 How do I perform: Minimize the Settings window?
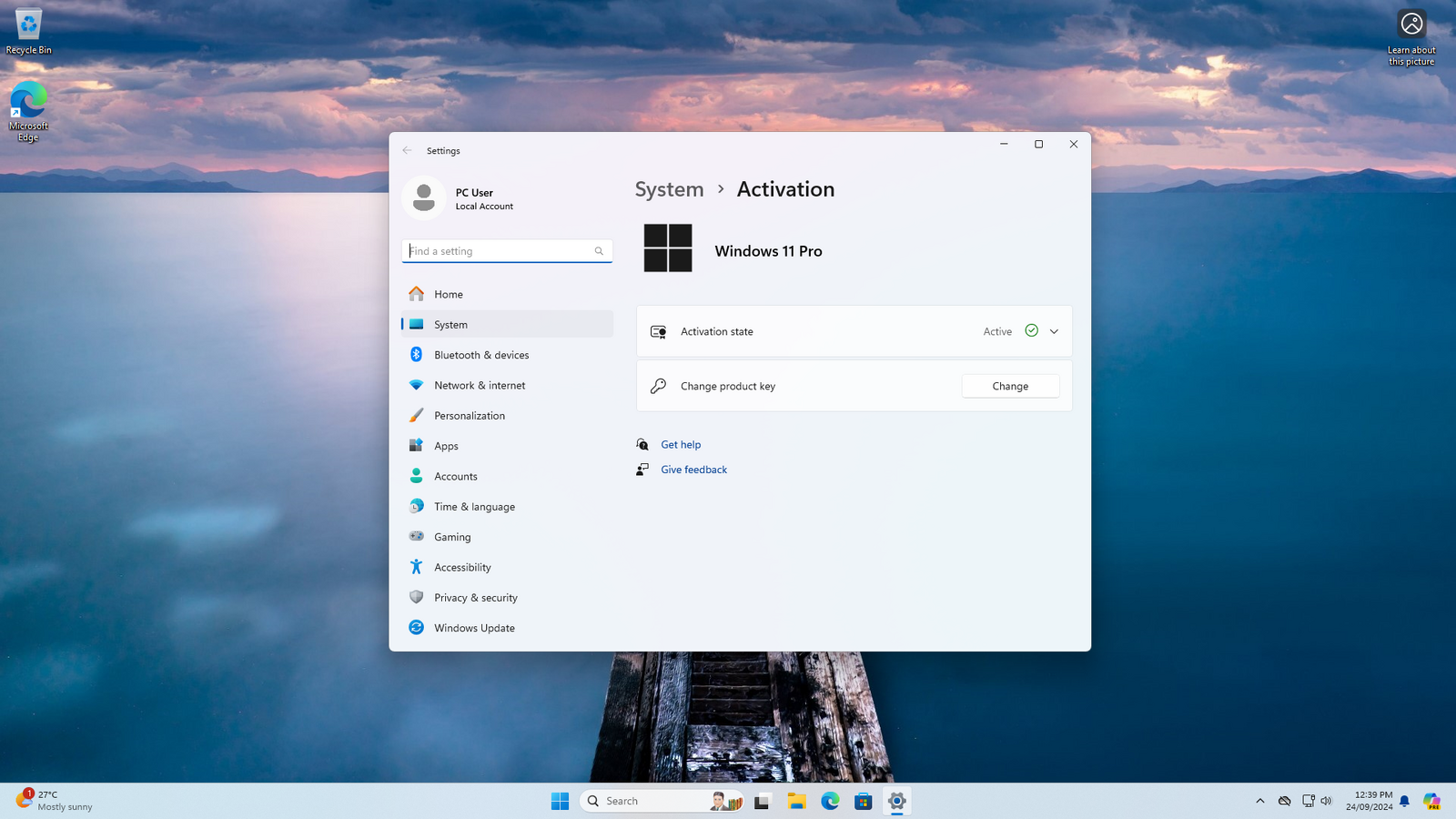tap(1004, 144)
